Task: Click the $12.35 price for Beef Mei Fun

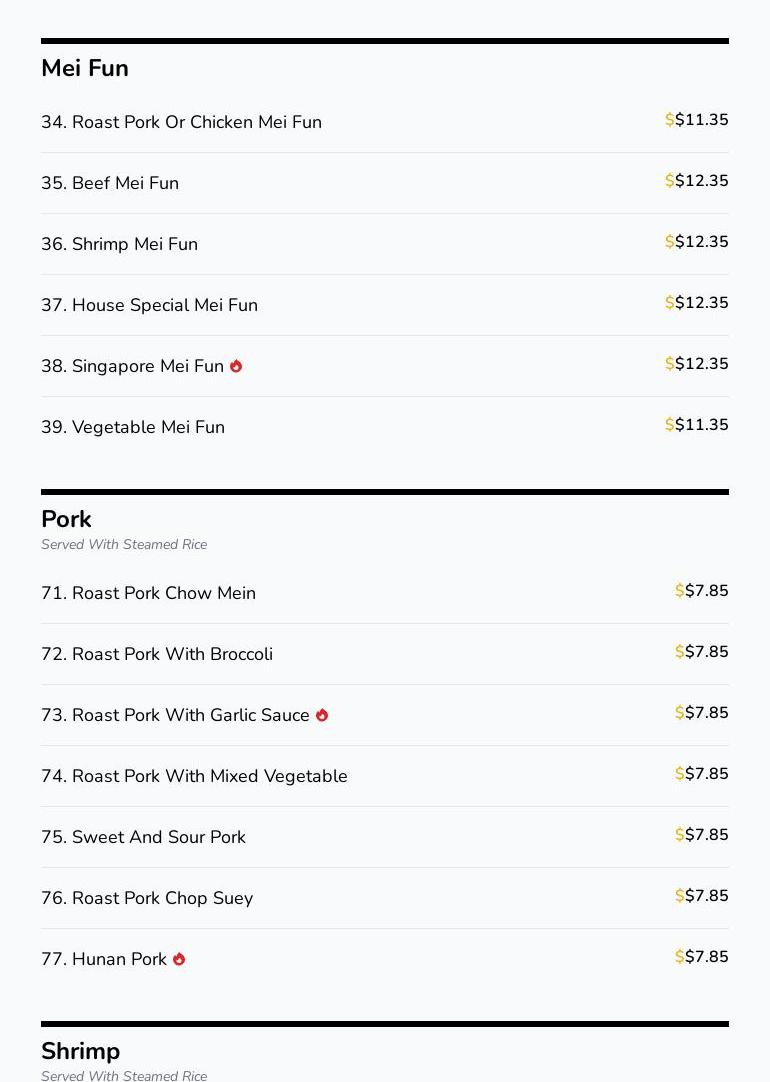Action: pyautogui.click(x=697, y=181)
